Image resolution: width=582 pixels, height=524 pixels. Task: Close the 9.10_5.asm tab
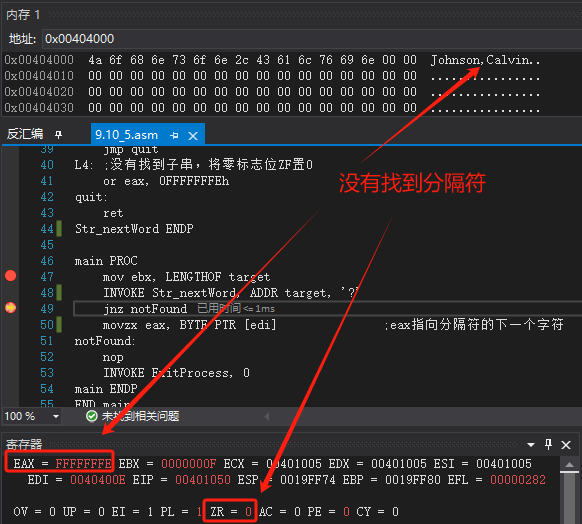pos(193,136)
